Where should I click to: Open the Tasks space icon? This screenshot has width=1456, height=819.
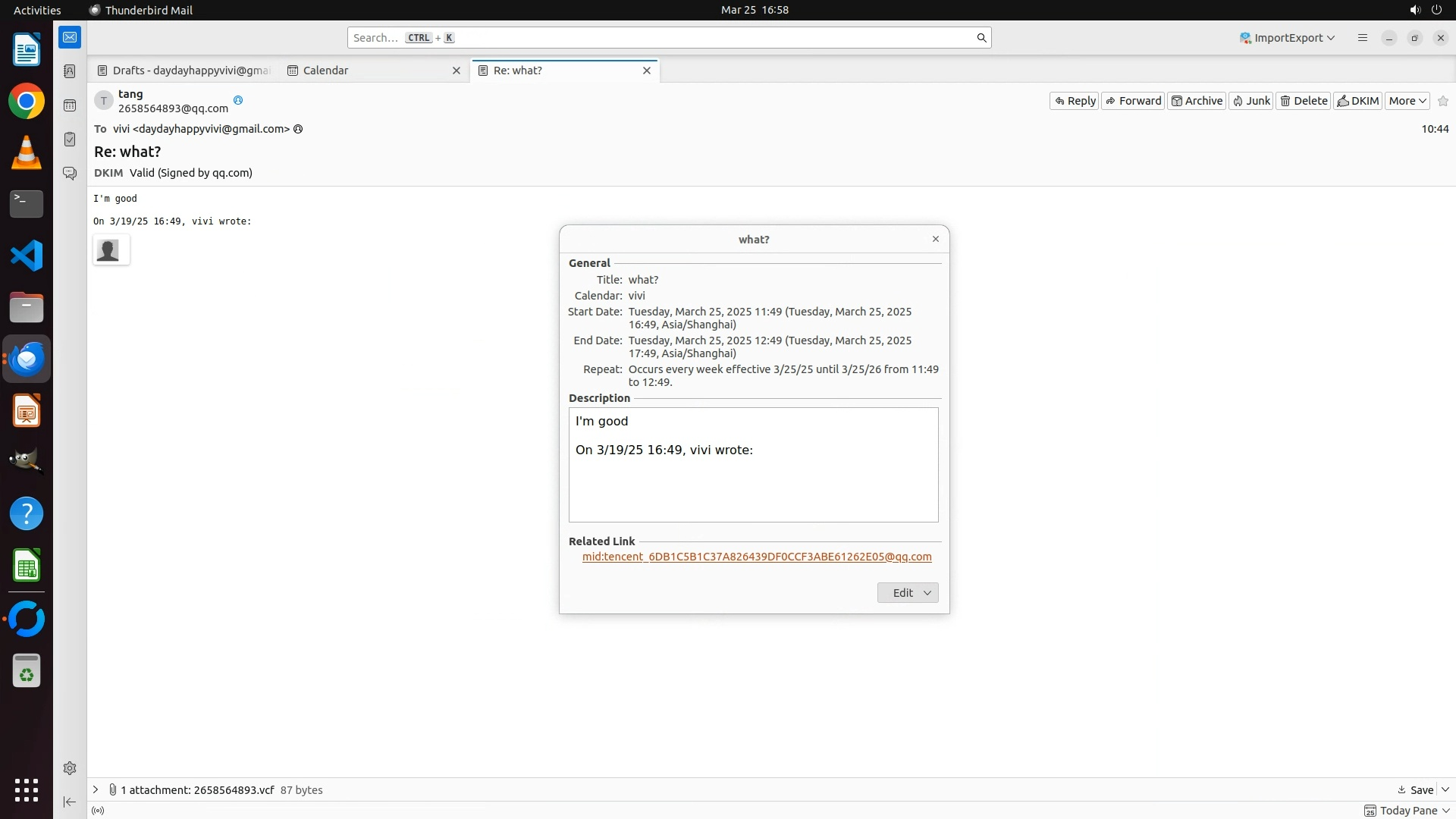(70, 140)
